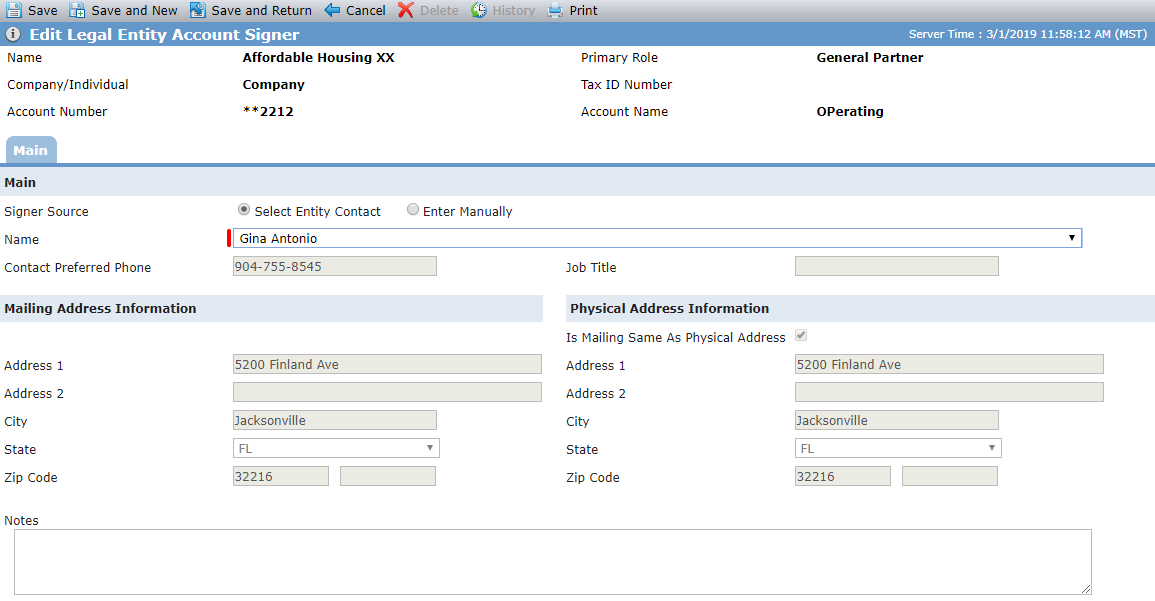Click the Save and Return toolbar label
The width and height of the screenshot is (1155, 601).
click(x=261, y=10)
